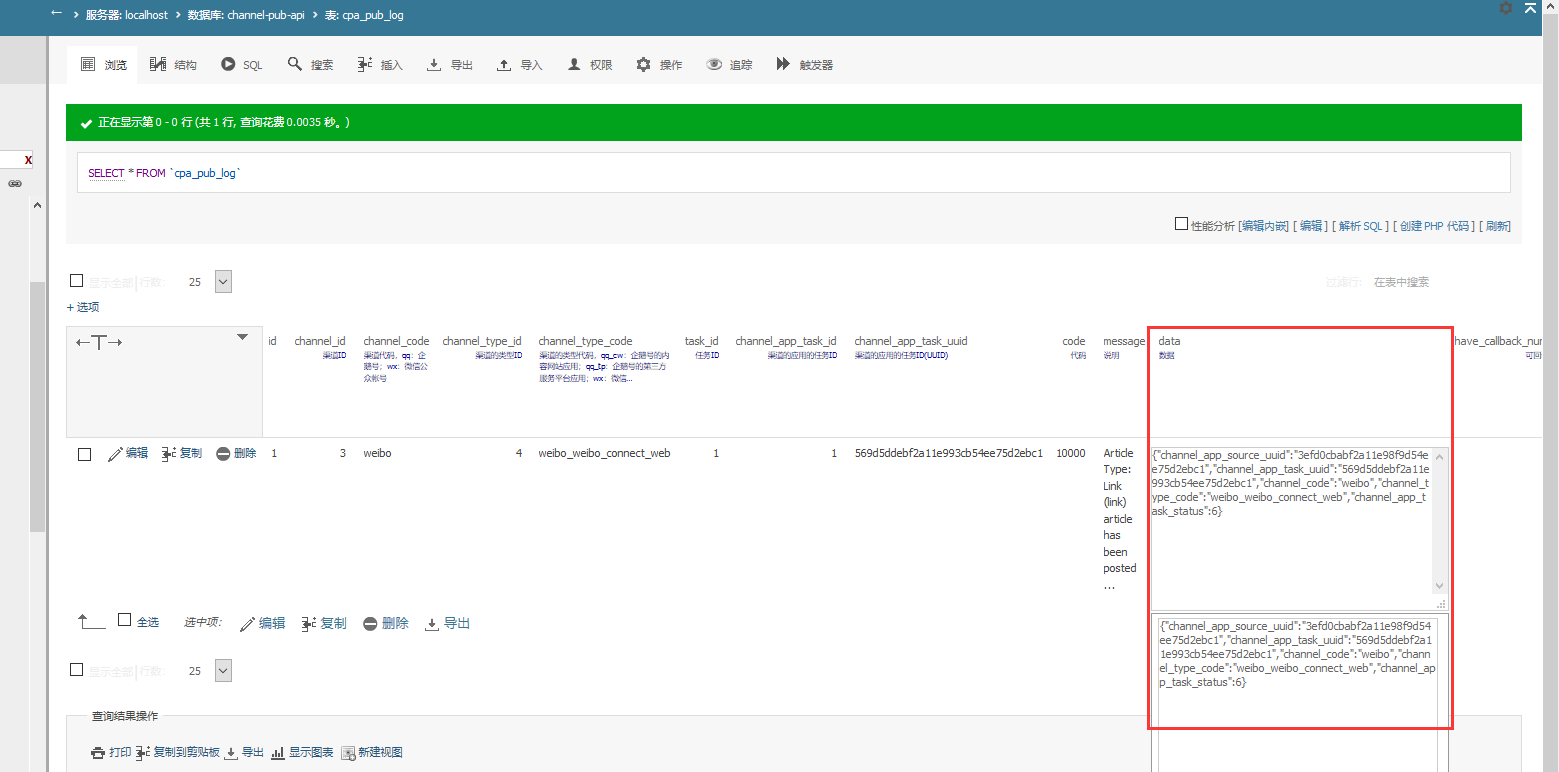Expand the + Options link
The image size is (1559, 772).
83,307
